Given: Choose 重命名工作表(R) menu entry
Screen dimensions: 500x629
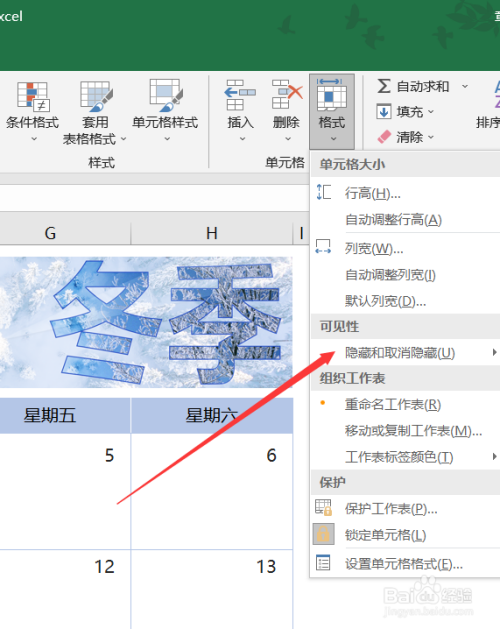Looking at the screenshot, I should 405,404.
